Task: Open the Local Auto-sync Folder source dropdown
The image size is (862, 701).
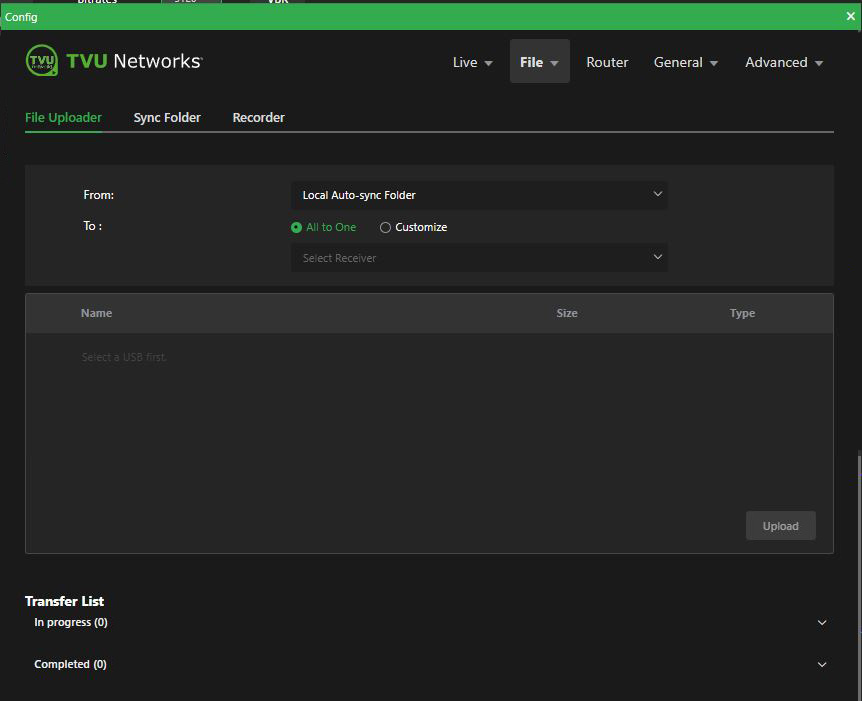Action: coord(478,194)
